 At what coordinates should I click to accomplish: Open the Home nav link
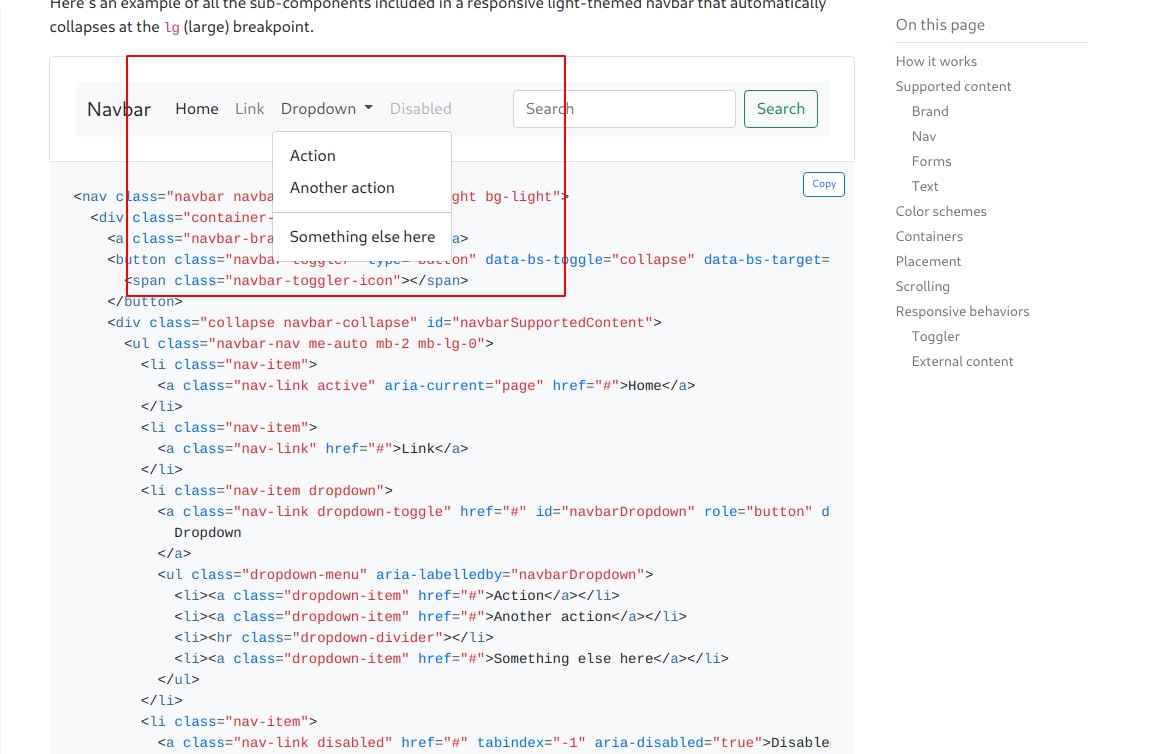[197, 109]
